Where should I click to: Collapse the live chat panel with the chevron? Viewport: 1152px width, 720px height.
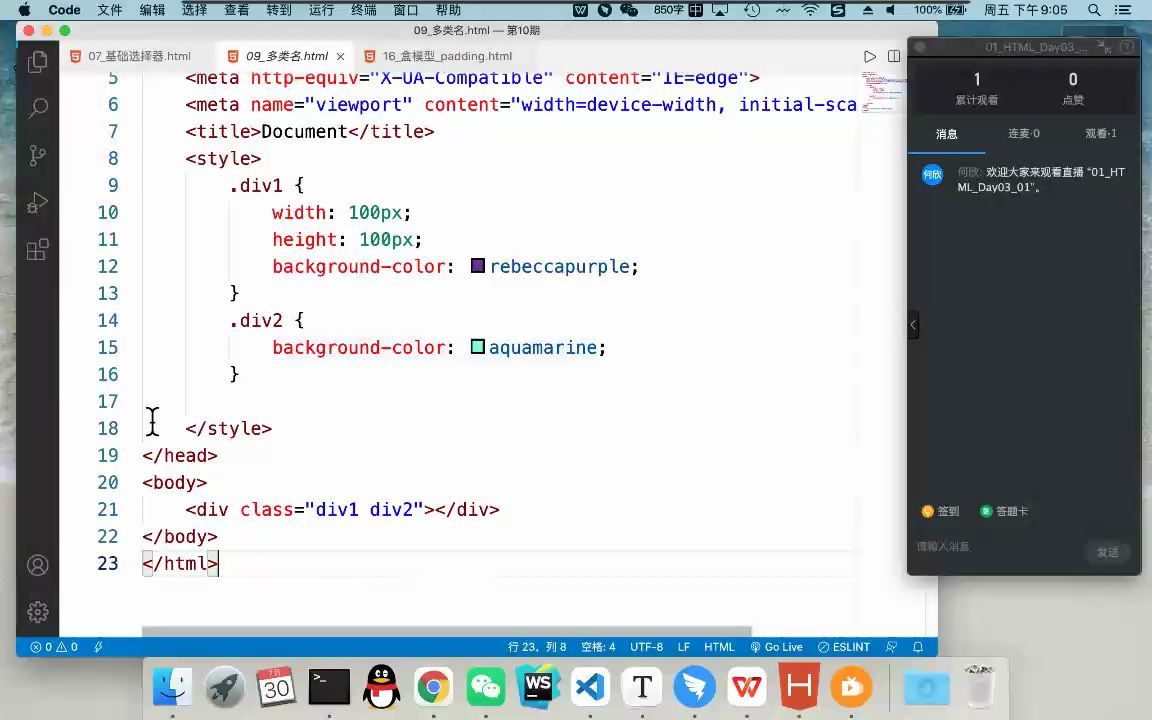(913, 324)
